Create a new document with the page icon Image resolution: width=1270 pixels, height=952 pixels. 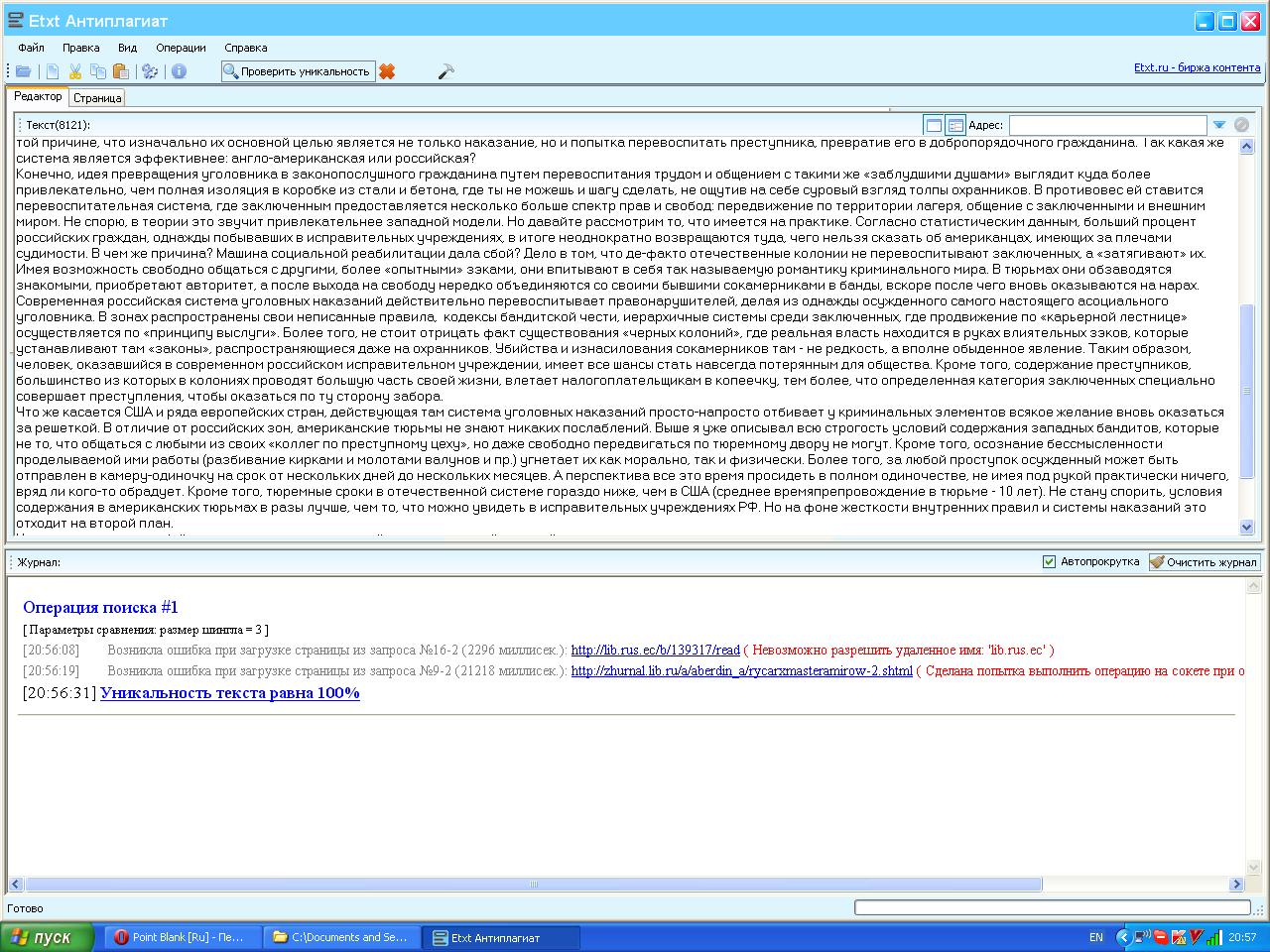pyautogui.click(x=53, y=71)
